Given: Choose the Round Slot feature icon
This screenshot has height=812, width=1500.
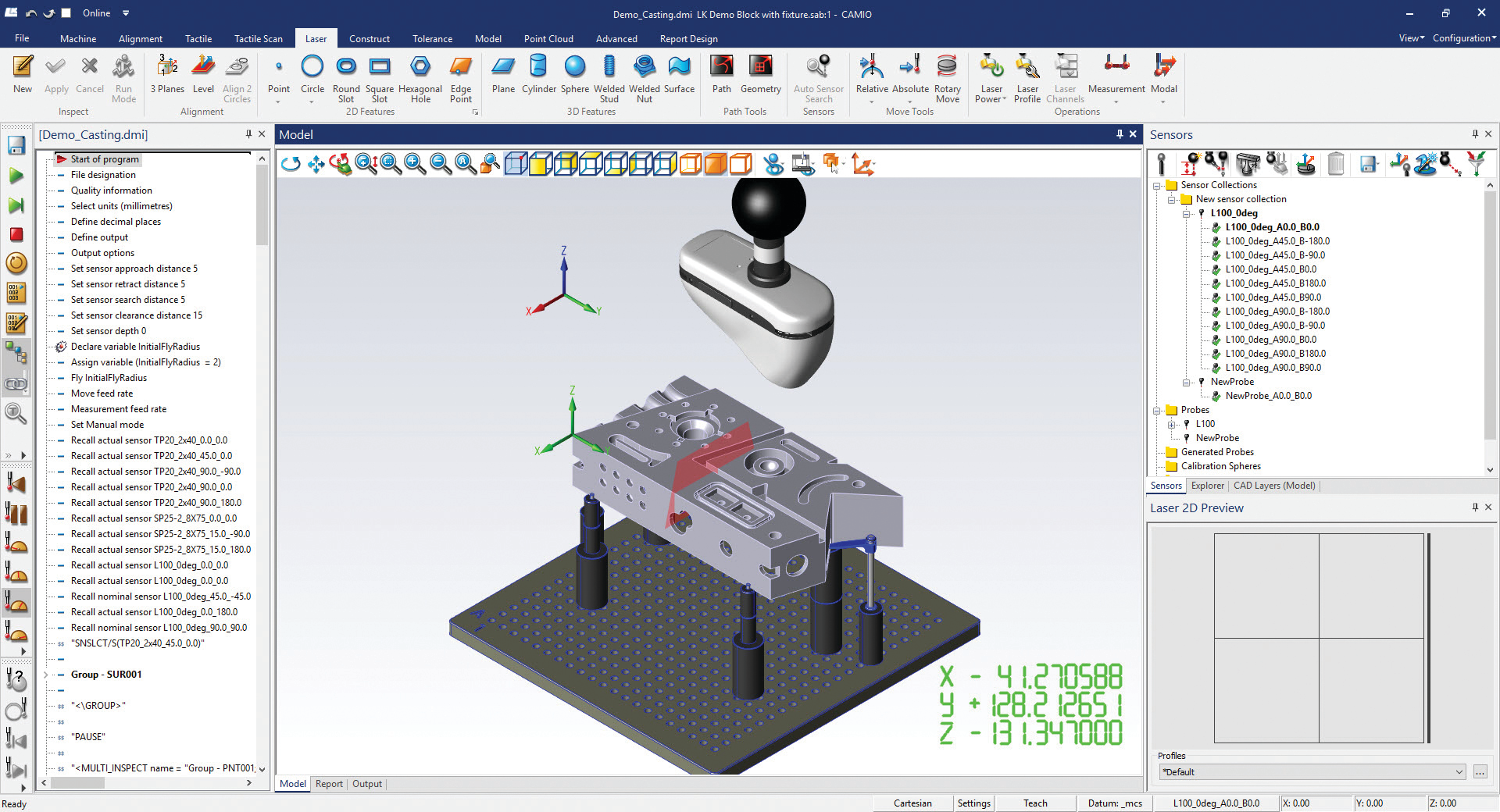Looking at the screenshot, I should pyautogui.click(x=346, y=79).
